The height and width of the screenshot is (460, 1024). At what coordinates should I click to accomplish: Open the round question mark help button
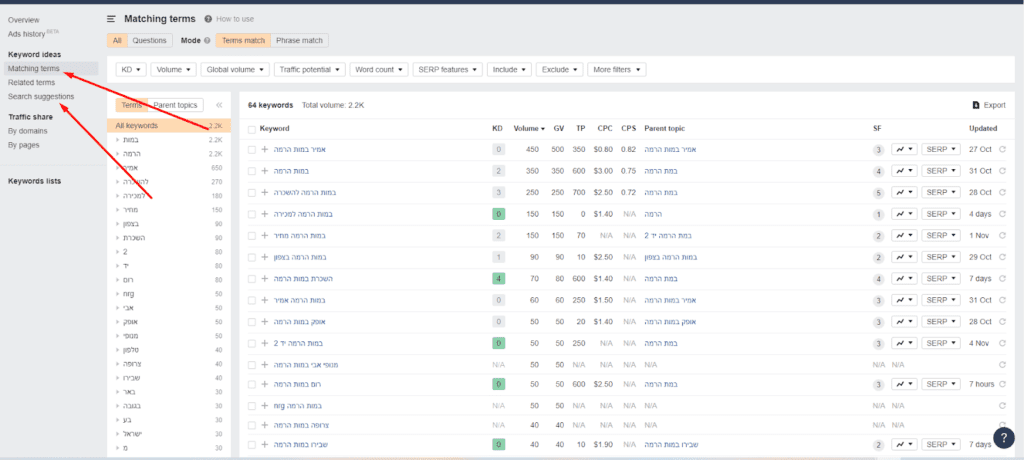[1004, 437]
